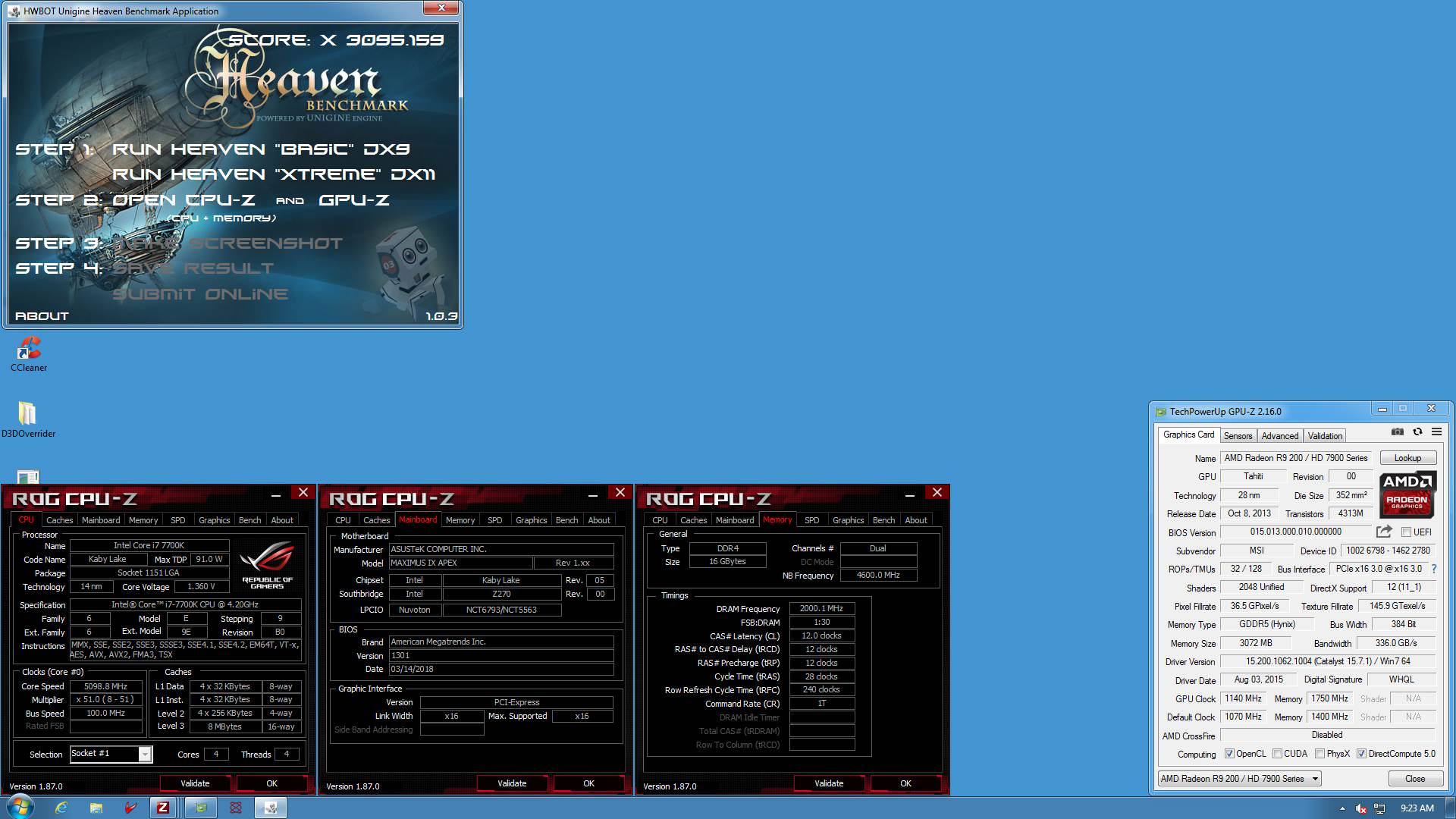Image resolution: width=1456 pixels, height=819 pixels.
Task: Take a GPU-Z screenshot with camera icon
Action: (1397, 432)
